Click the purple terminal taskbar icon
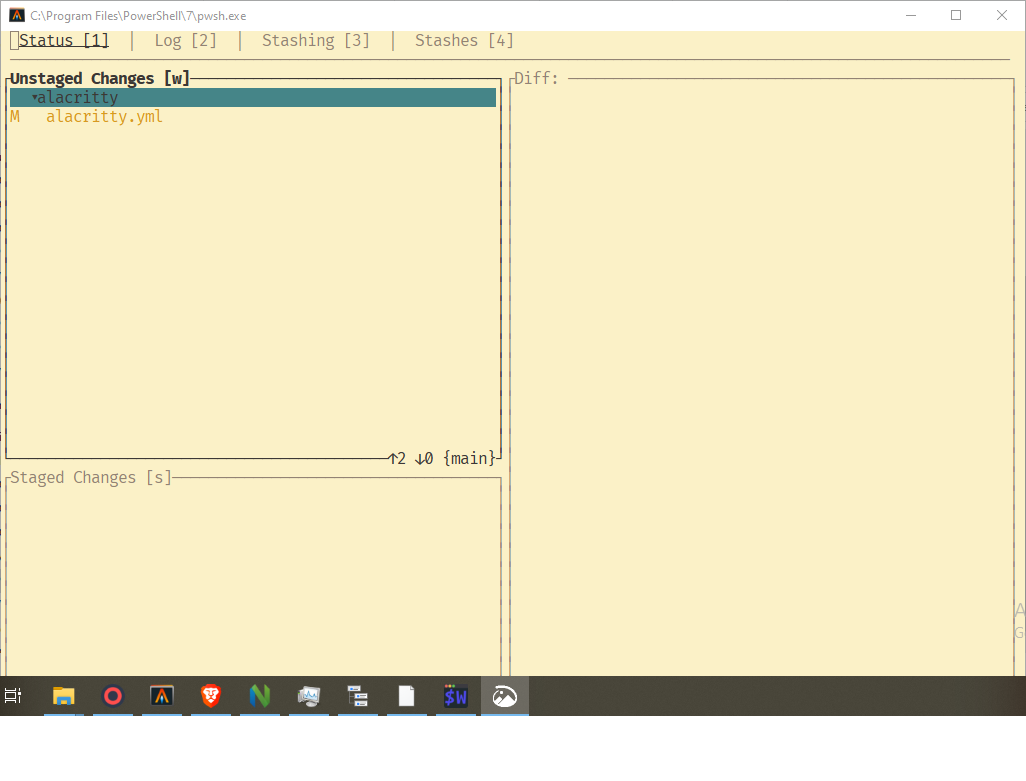The height and width of the screenshot is (781, 1026). pyautogui.click(x=456, y=696)
